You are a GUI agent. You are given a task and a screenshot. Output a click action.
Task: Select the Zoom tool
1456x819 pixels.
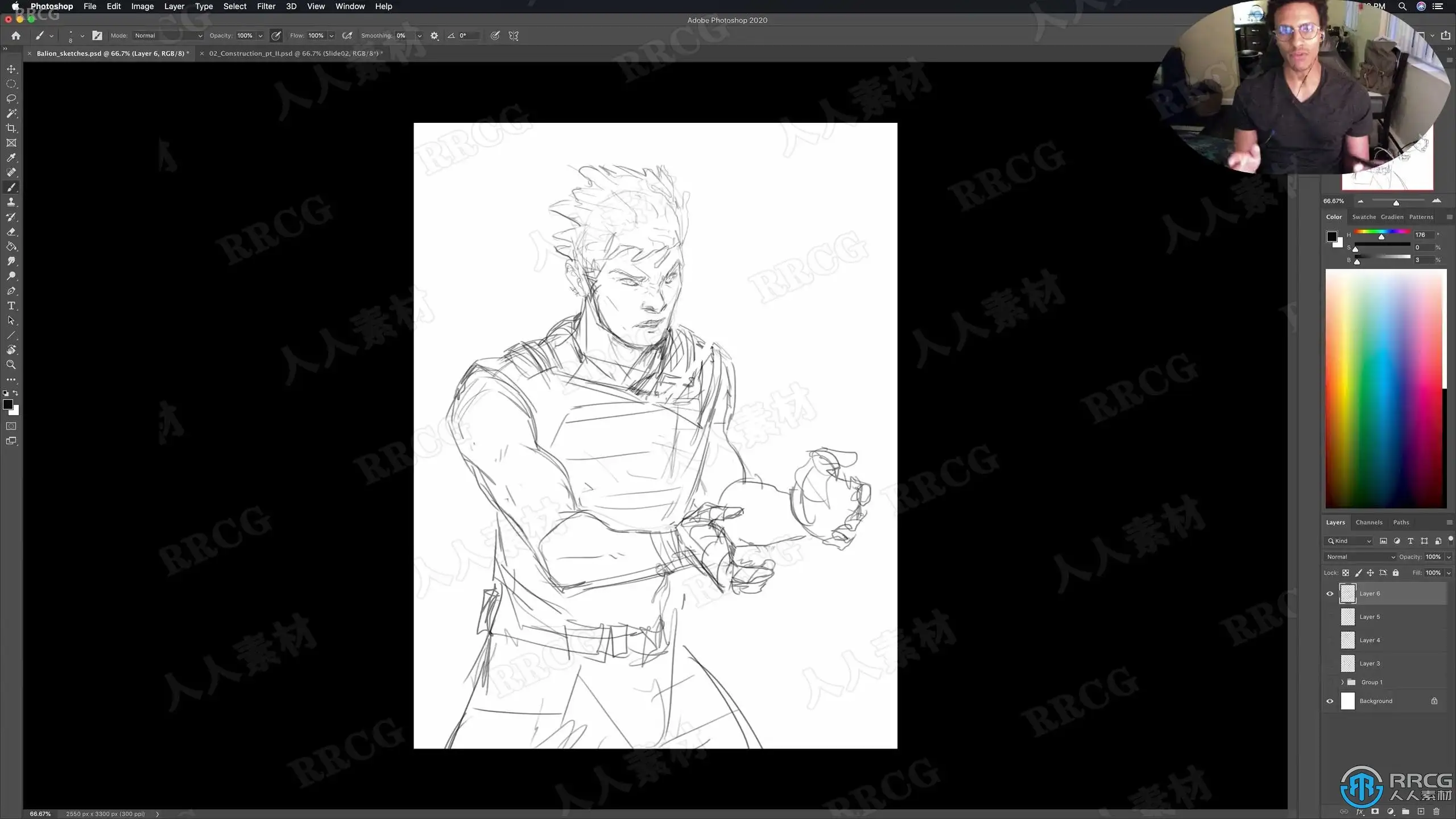(x=11, y=365)
